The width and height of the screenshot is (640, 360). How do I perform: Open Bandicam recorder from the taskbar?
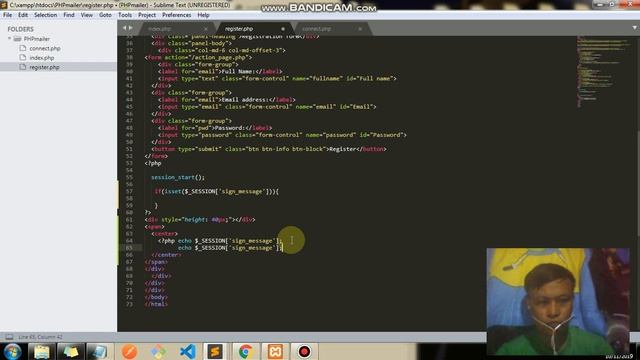(304, 351)
